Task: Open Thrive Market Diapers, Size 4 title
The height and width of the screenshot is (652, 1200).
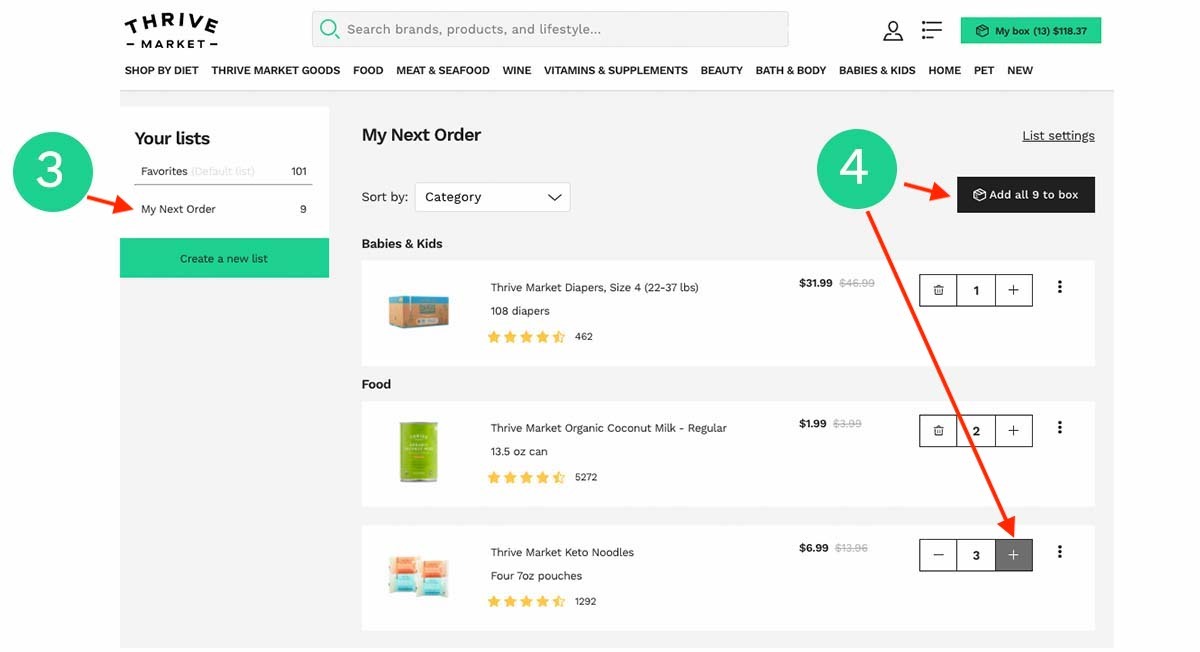Action: pyautogui.click(x=594, y=288)
